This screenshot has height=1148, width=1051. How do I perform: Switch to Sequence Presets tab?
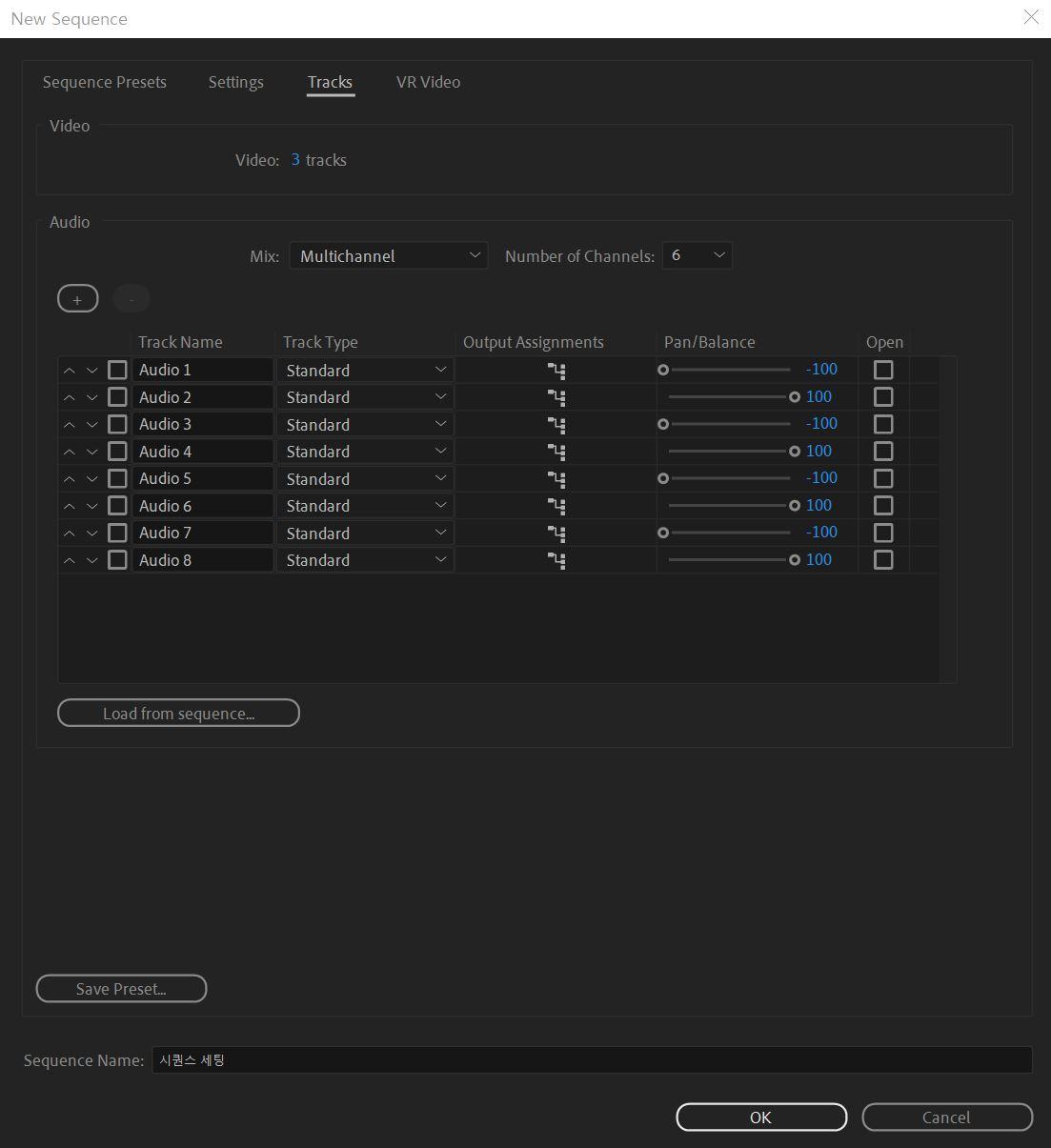105,82
